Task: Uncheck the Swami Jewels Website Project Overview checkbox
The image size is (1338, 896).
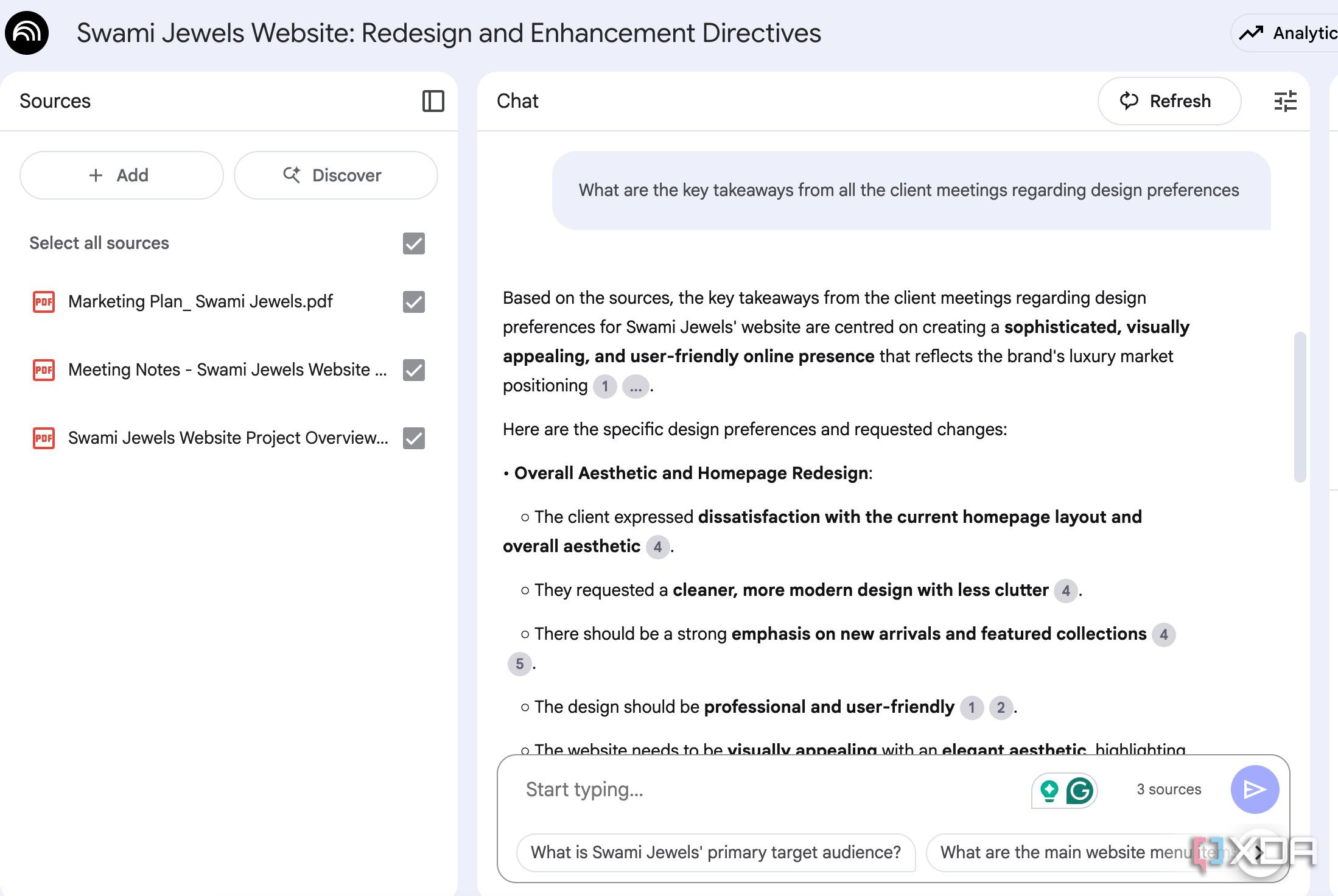Action: [x=414, y=438]
